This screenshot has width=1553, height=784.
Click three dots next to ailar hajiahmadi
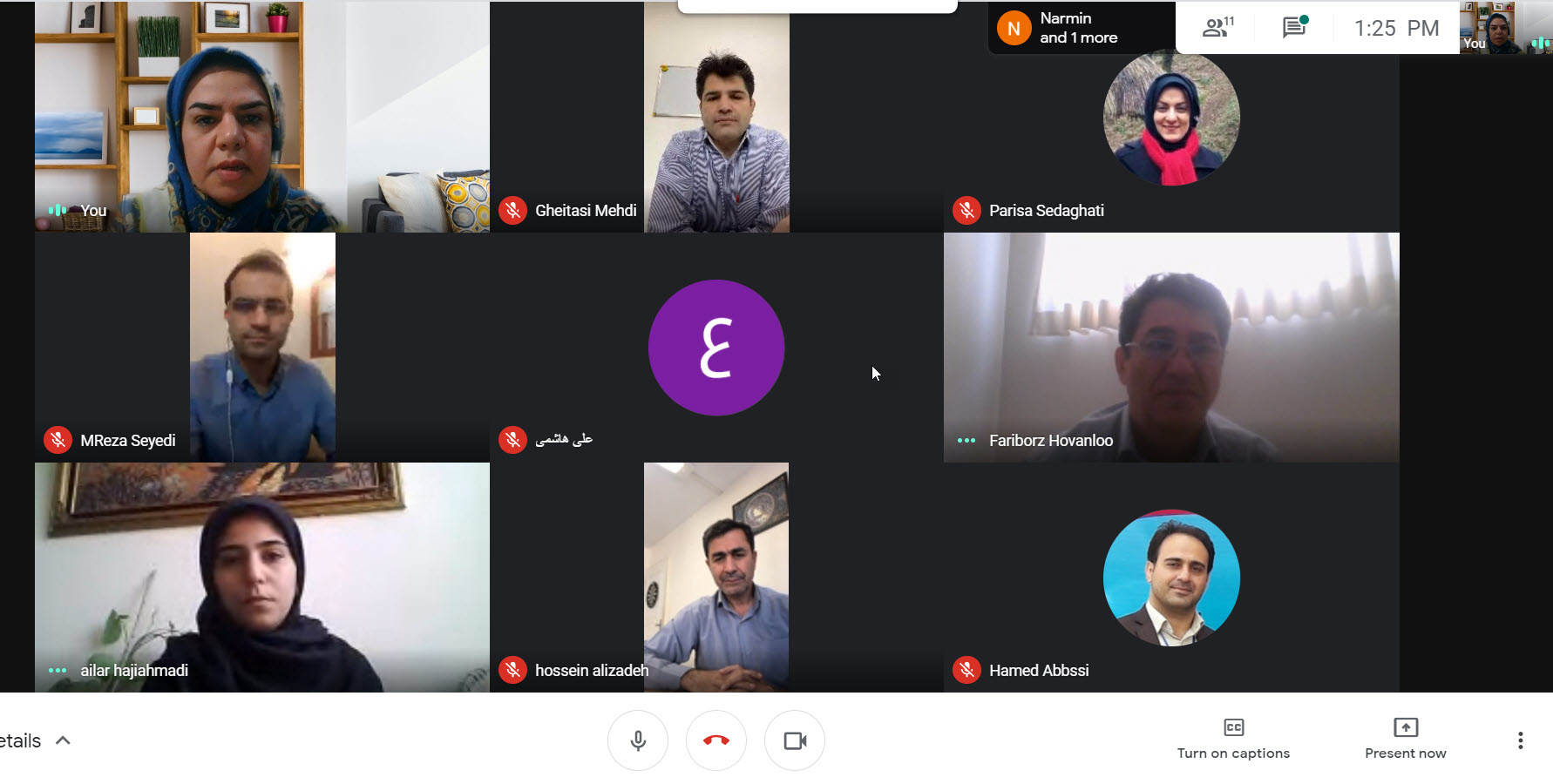point(58,670)
